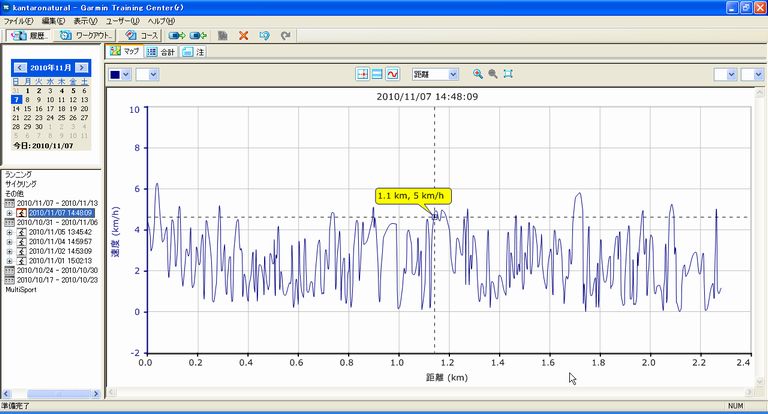Select the ランニング category
The width and height of the screenshot is (768, 414).
click(19, 174)
